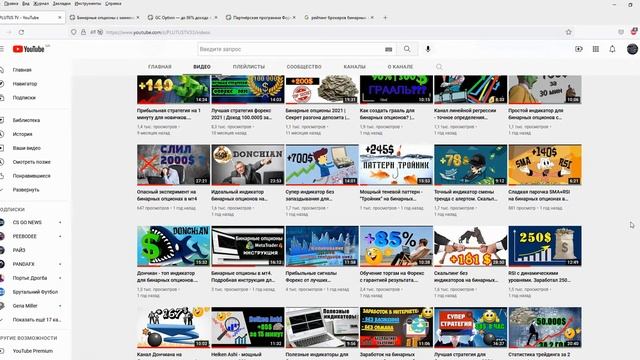The image size is (640, 360).
Task: Switch to СООБЩЕСТВО channel tab
Action: coord(304,67)
